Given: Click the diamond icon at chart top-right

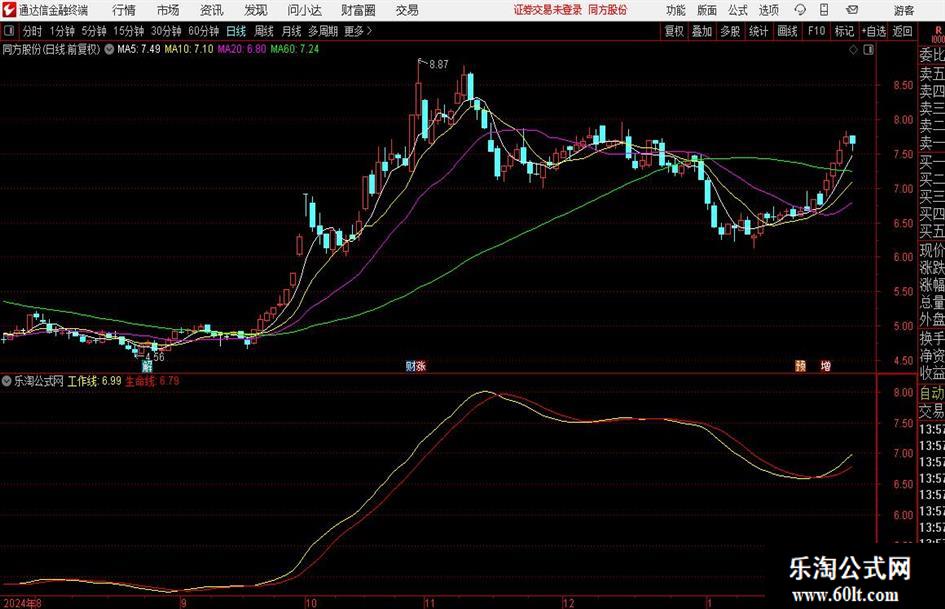Looking at the screenshot, I should [x=853, y=50].
